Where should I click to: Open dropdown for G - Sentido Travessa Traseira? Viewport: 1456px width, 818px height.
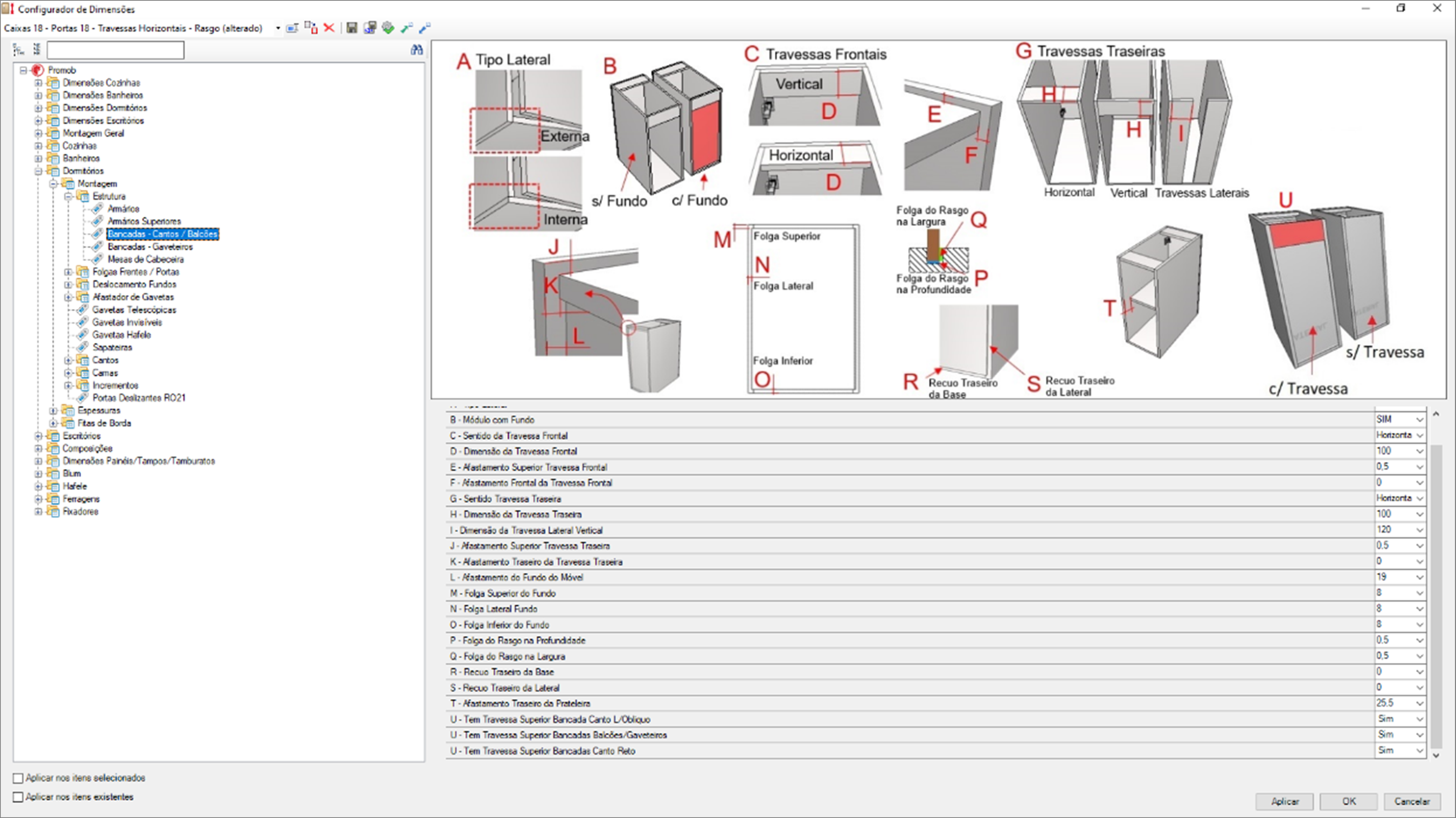(1419, 499)
